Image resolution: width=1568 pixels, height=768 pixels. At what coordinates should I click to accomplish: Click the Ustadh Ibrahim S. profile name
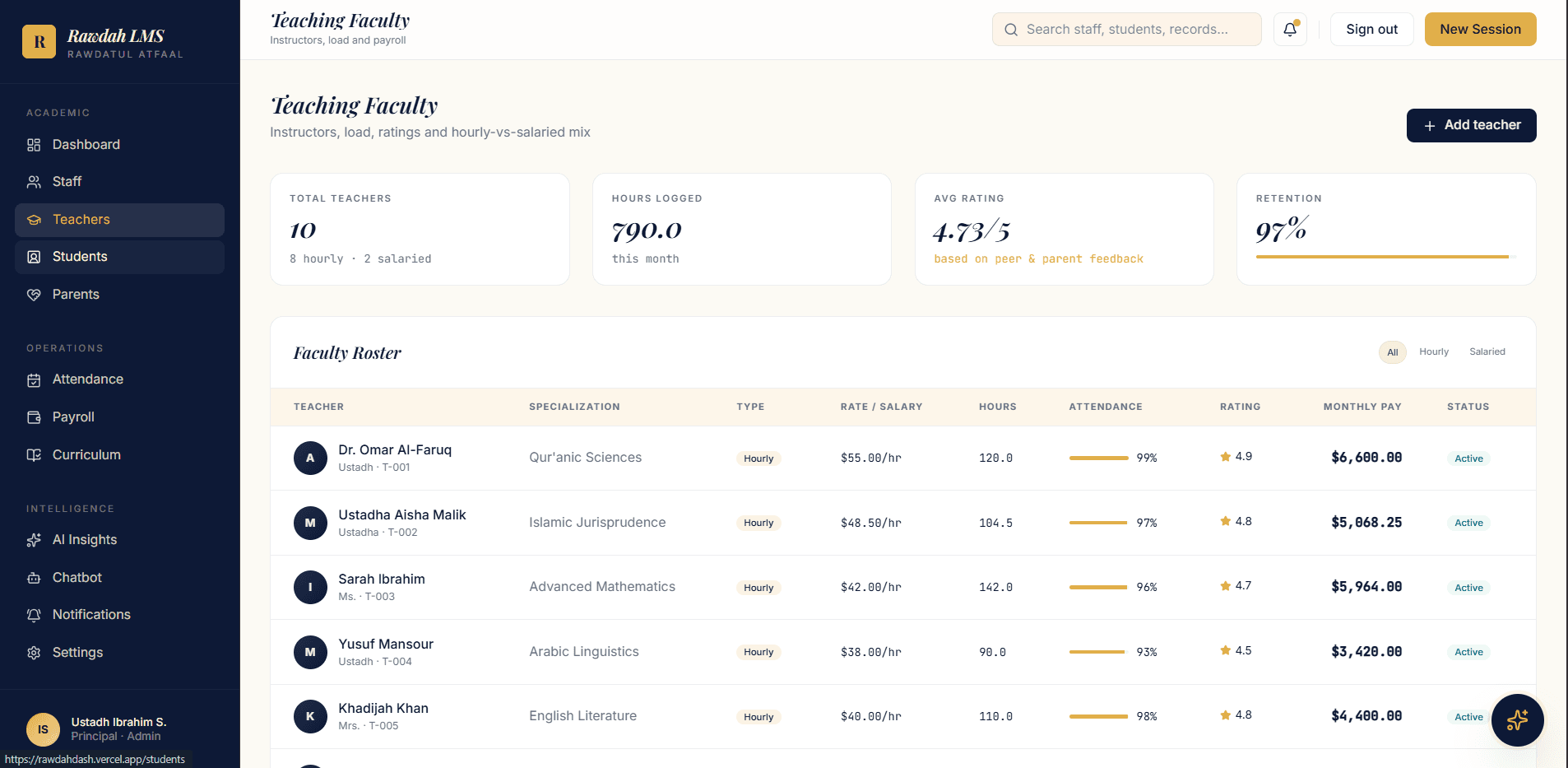tap(118, 722)
